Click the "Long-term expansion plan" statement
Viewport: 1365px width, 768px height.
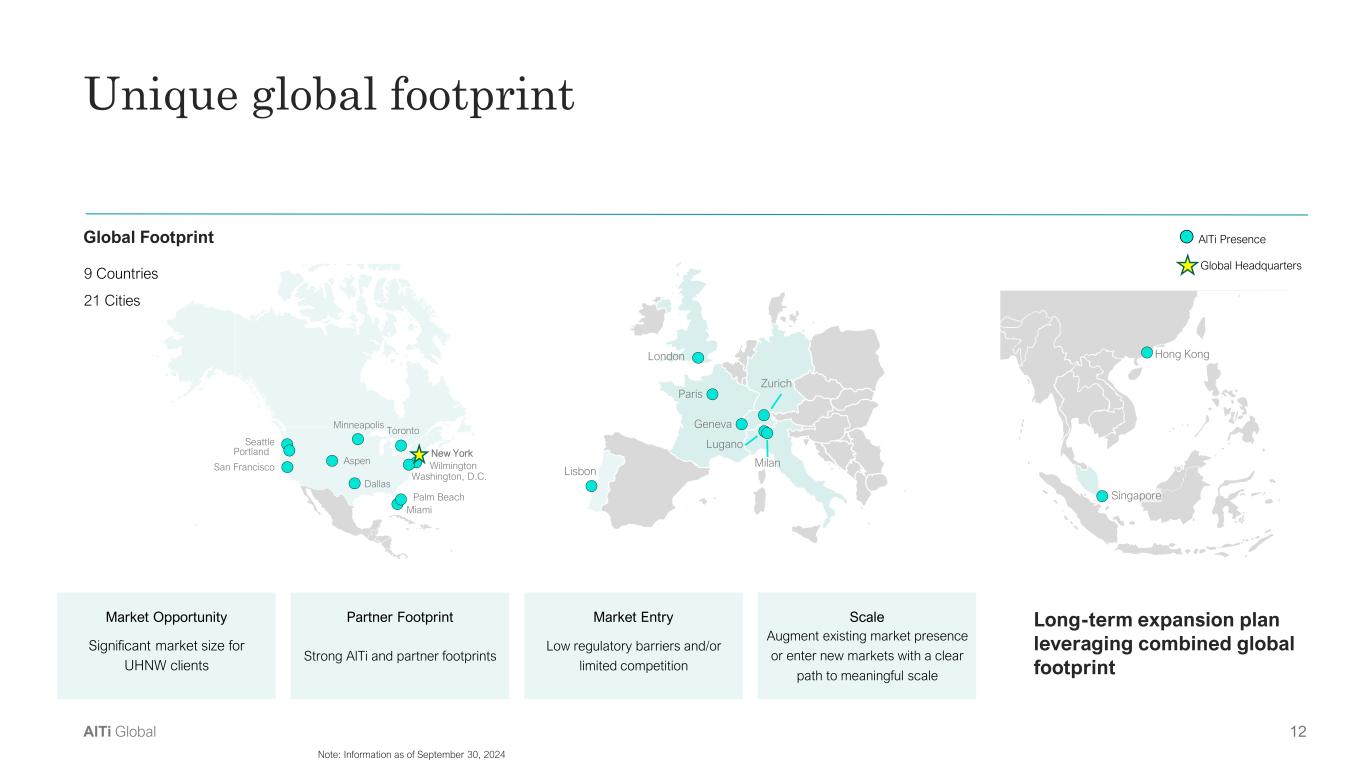click(x=1164, y=643)
